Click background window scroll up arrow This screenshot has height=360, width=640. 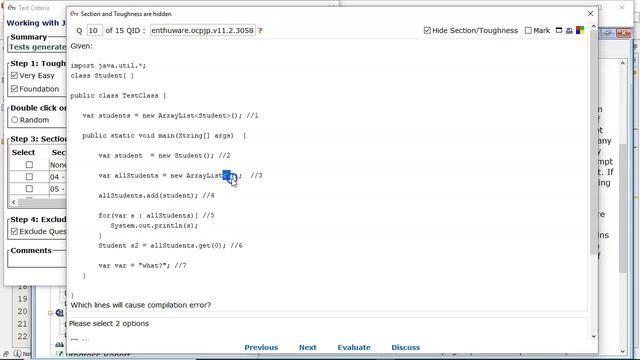(x=622, y=63)
